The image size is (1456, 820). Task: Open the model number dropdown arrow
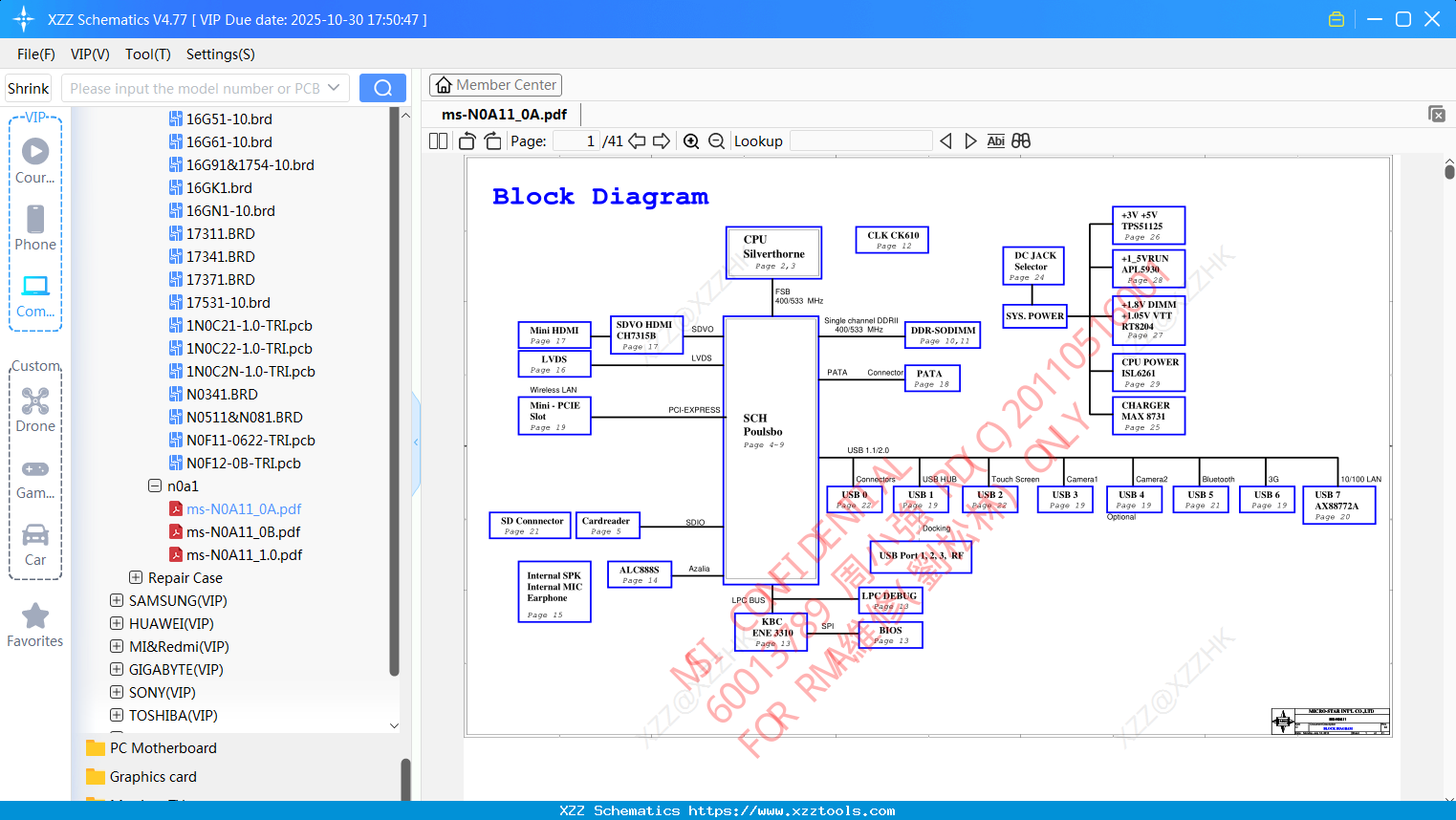[334, 88]
